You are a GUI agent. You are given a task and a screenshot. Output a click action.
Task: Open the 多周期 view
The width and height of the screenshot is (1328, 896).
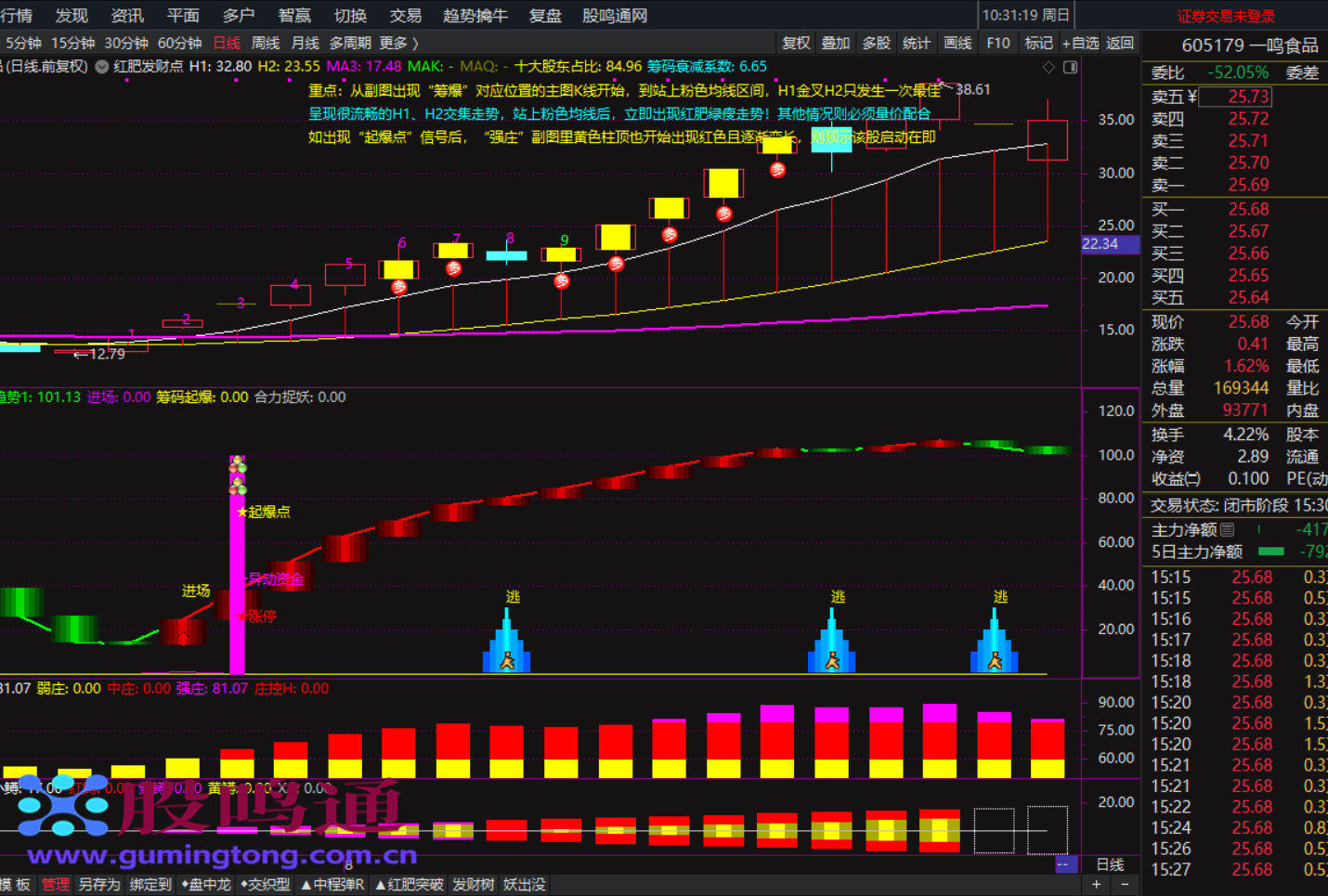click(350, 43)
